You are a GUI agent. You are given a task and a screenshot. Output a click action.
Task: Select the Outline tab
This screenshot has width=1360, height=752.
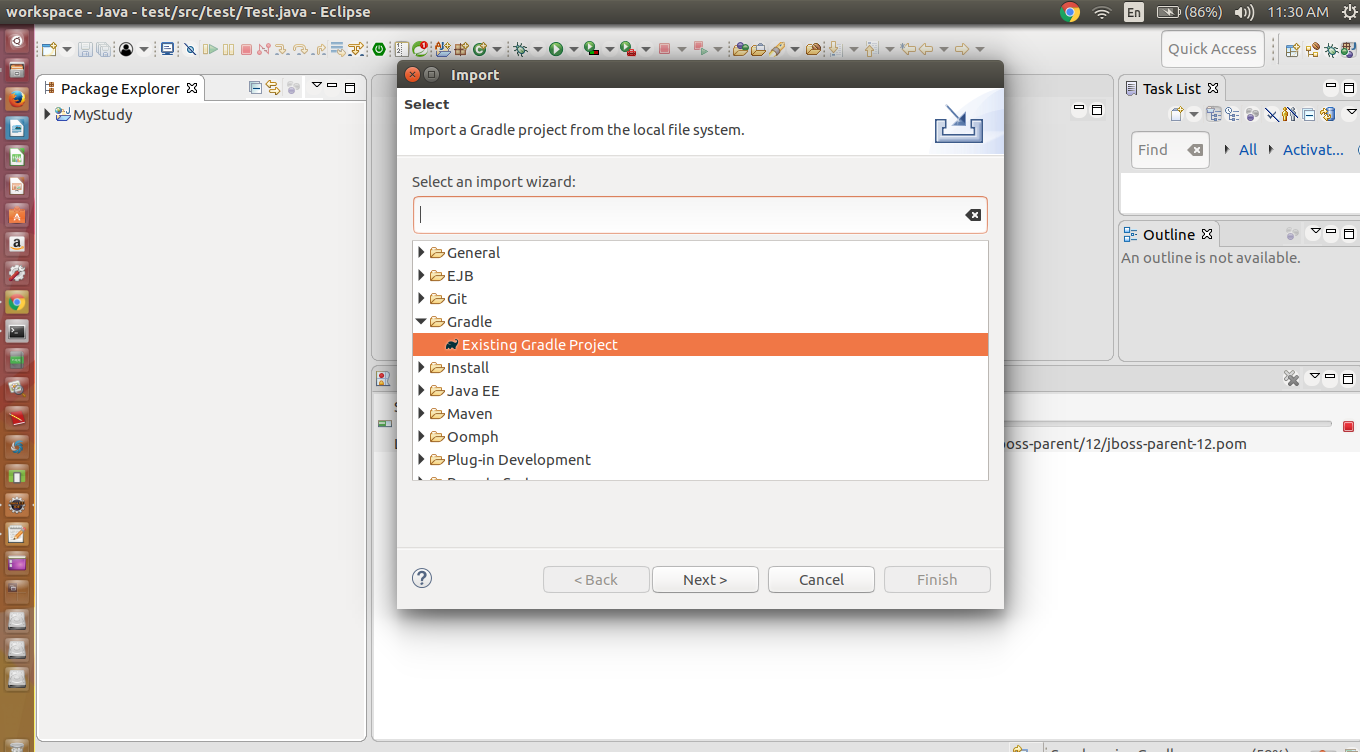(x=1169, y=234)
